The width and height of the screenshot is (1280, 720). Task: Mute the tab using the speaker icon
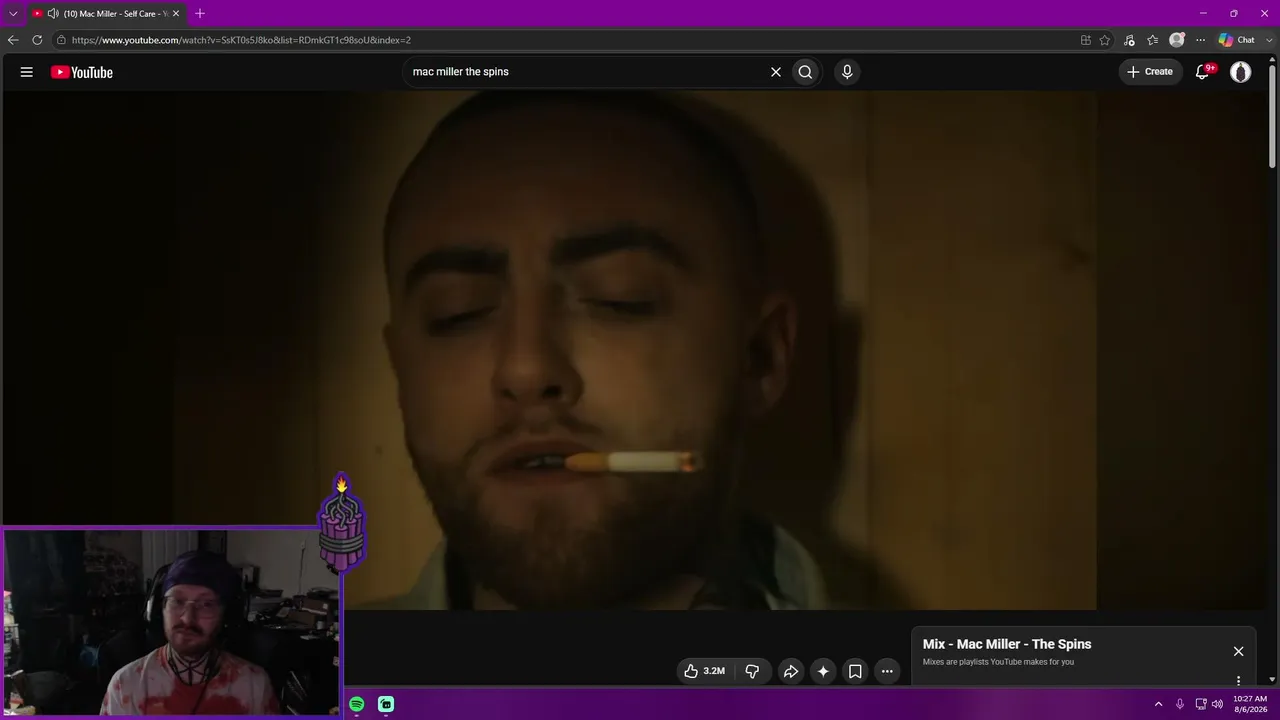(x=53, y=14)
